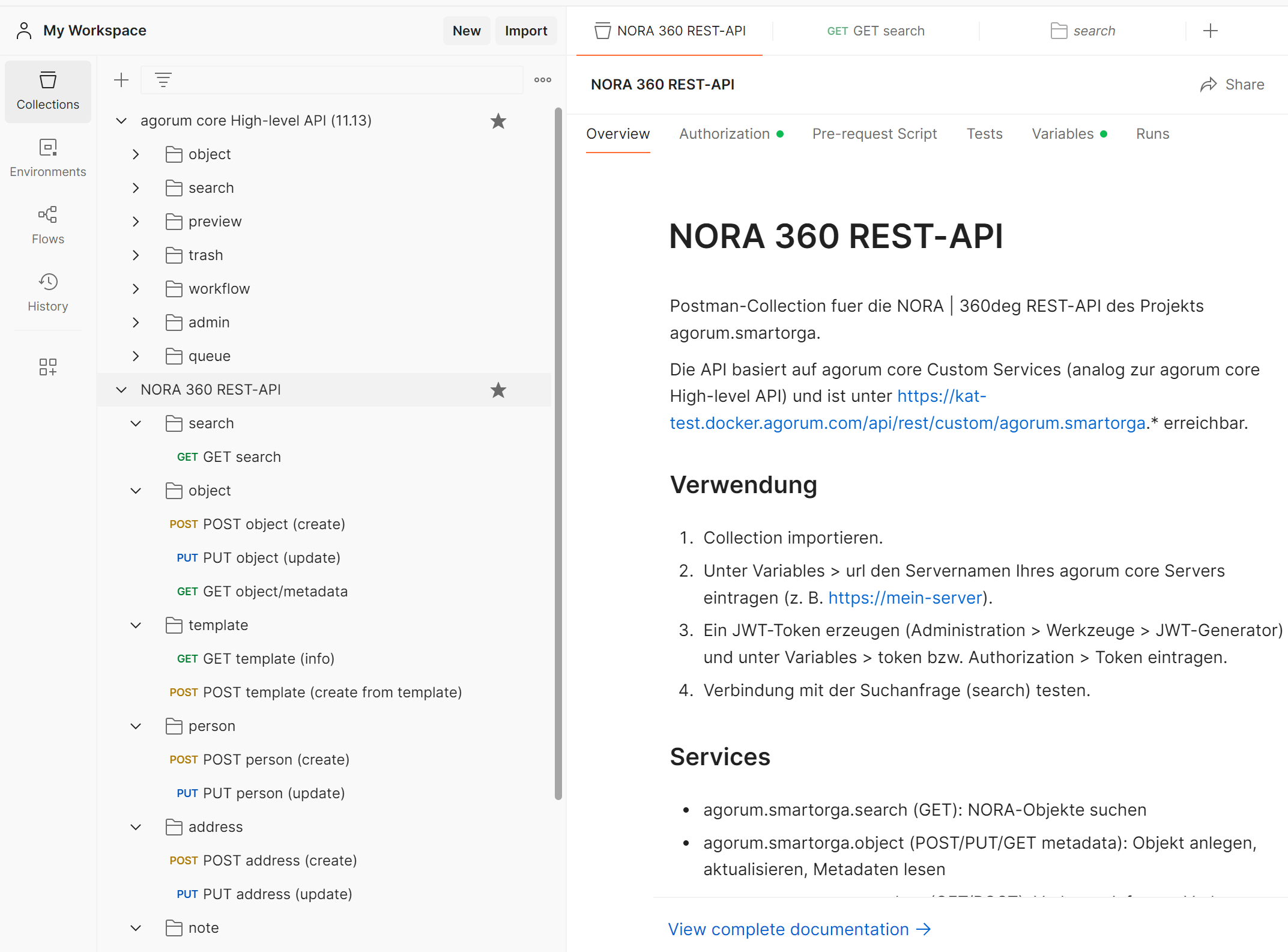Viewport: 1288px width, 952px height.
Task: Open View complete documentation link
Action: coord(799,929)
